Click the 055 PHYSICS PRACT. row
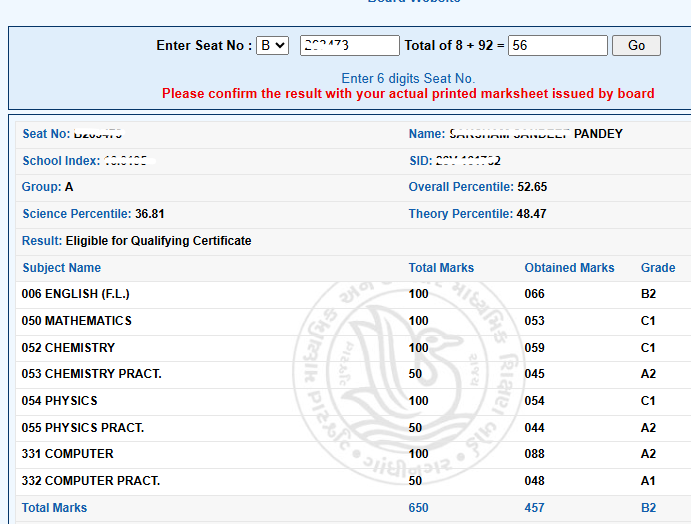 point(353,428)
